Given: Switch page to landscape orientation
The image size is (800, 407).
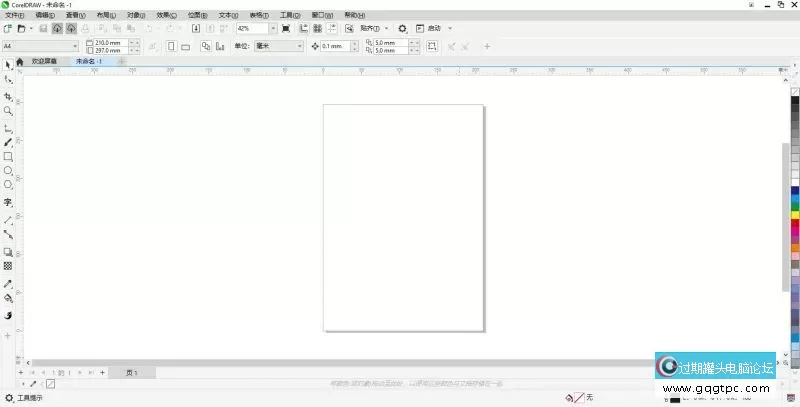Looking at the screenshot, I should click(184, 46).
